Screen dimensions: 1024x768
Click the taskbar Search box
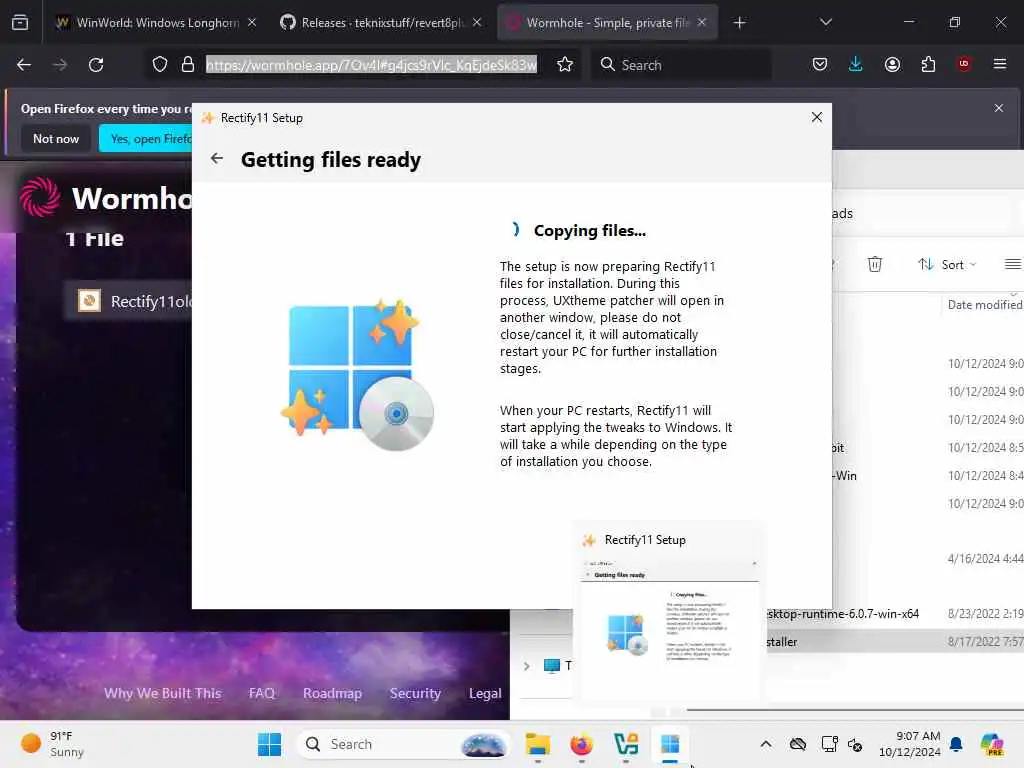403,744
